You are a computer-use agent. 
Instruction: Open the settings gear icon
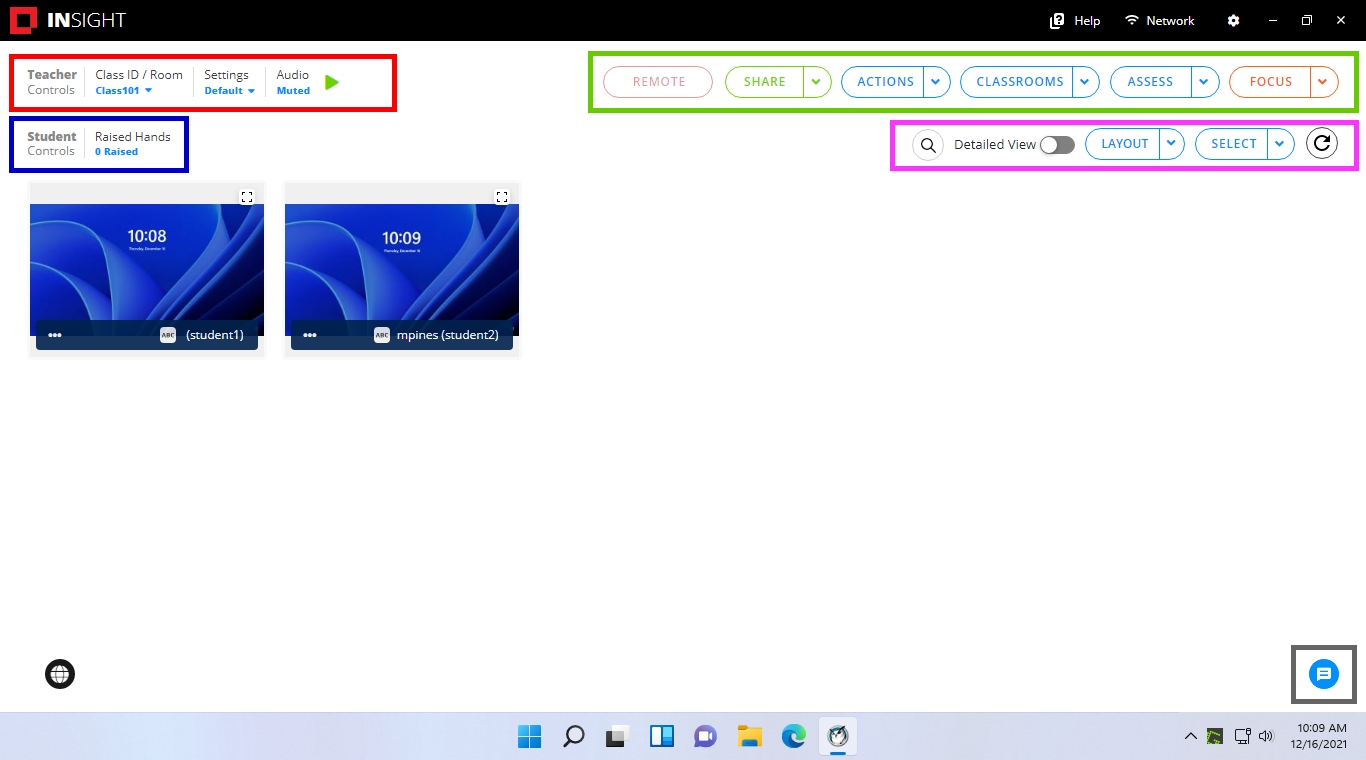point(1233,21)
